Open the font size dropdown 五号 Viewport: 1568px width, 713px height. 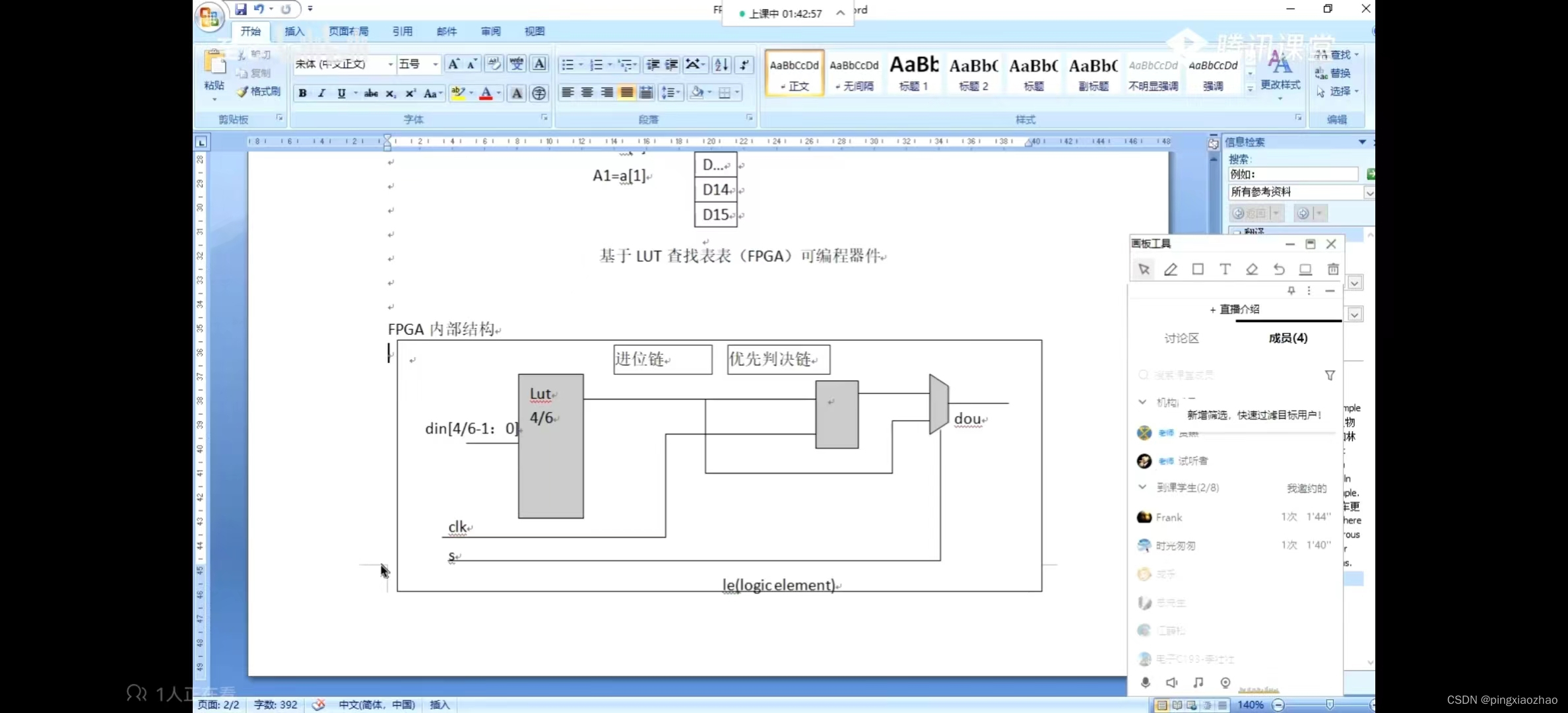click(435, 64)
